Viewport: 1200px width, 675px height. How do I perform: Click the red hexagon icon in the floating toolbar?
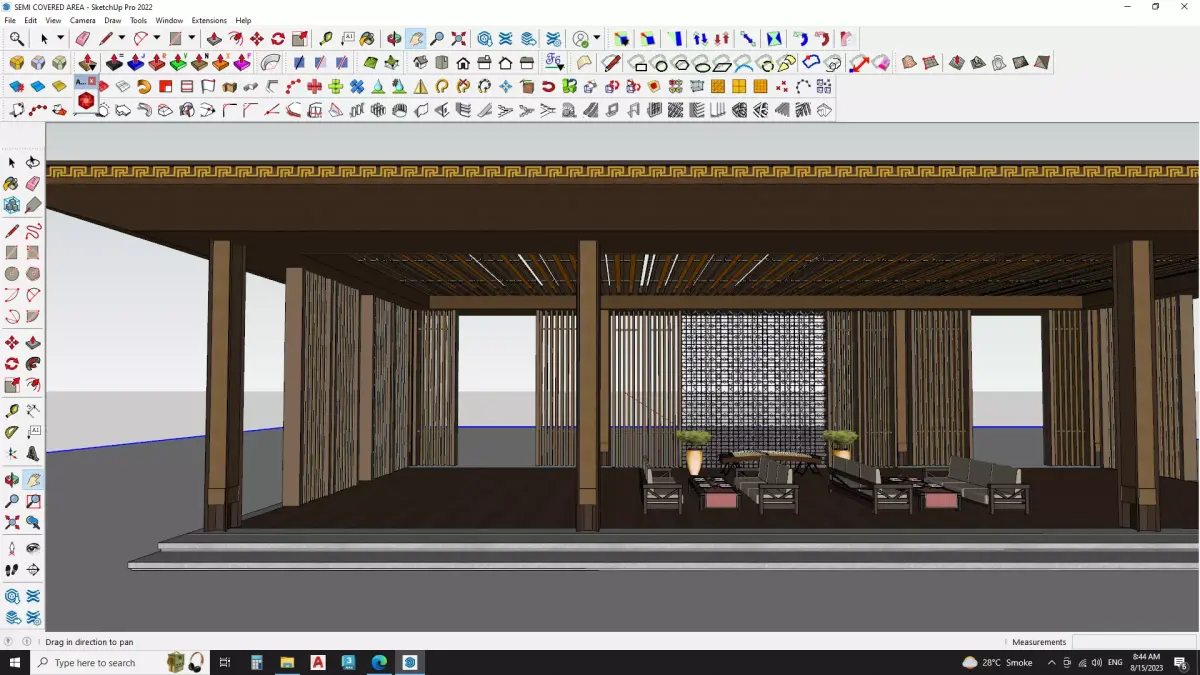coord(86,100)
